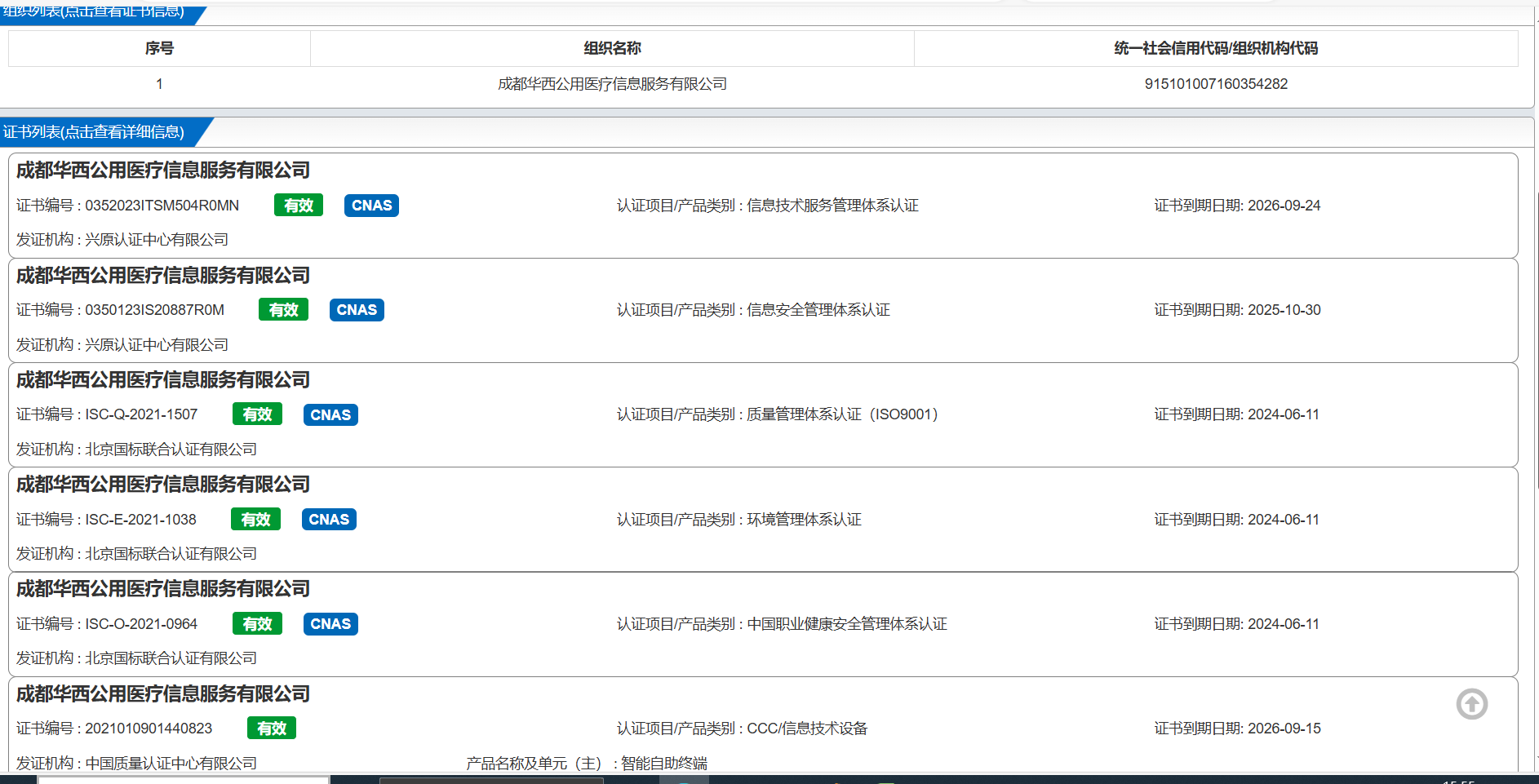Open certificate title for CCC/信息技术设备 card

click(x=163, y=694)
